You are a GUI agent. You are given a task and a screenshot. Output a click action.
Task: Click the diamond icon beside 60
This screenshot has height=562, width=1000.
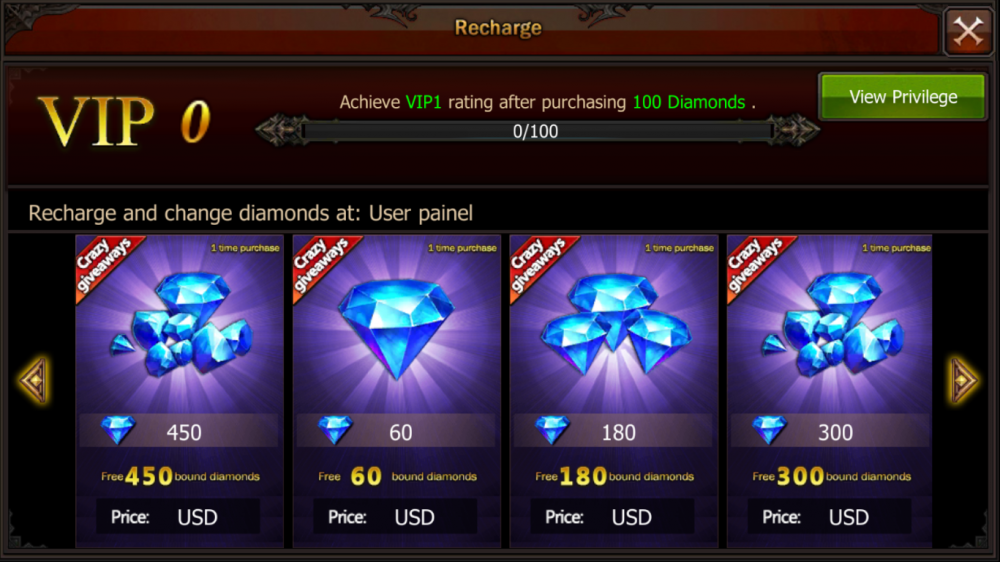(x=335, y=430)
